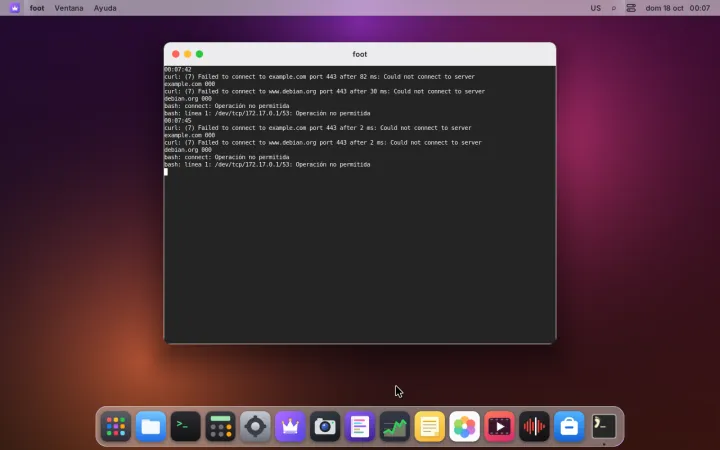Launch the green-prompt terminal dock icon
Viewport: 720px width, 450px height.
pos(186,427)
